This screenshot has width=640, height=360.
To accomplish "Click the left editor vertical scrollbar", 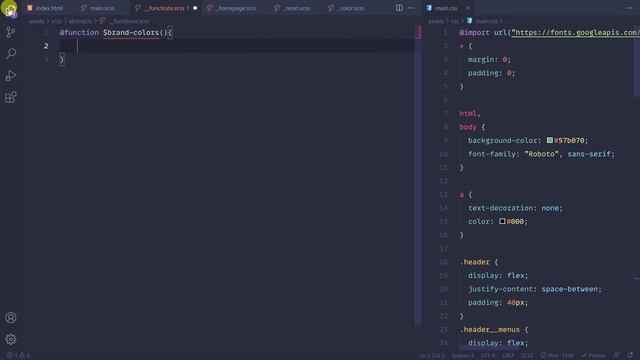I will tap(418, 176).
